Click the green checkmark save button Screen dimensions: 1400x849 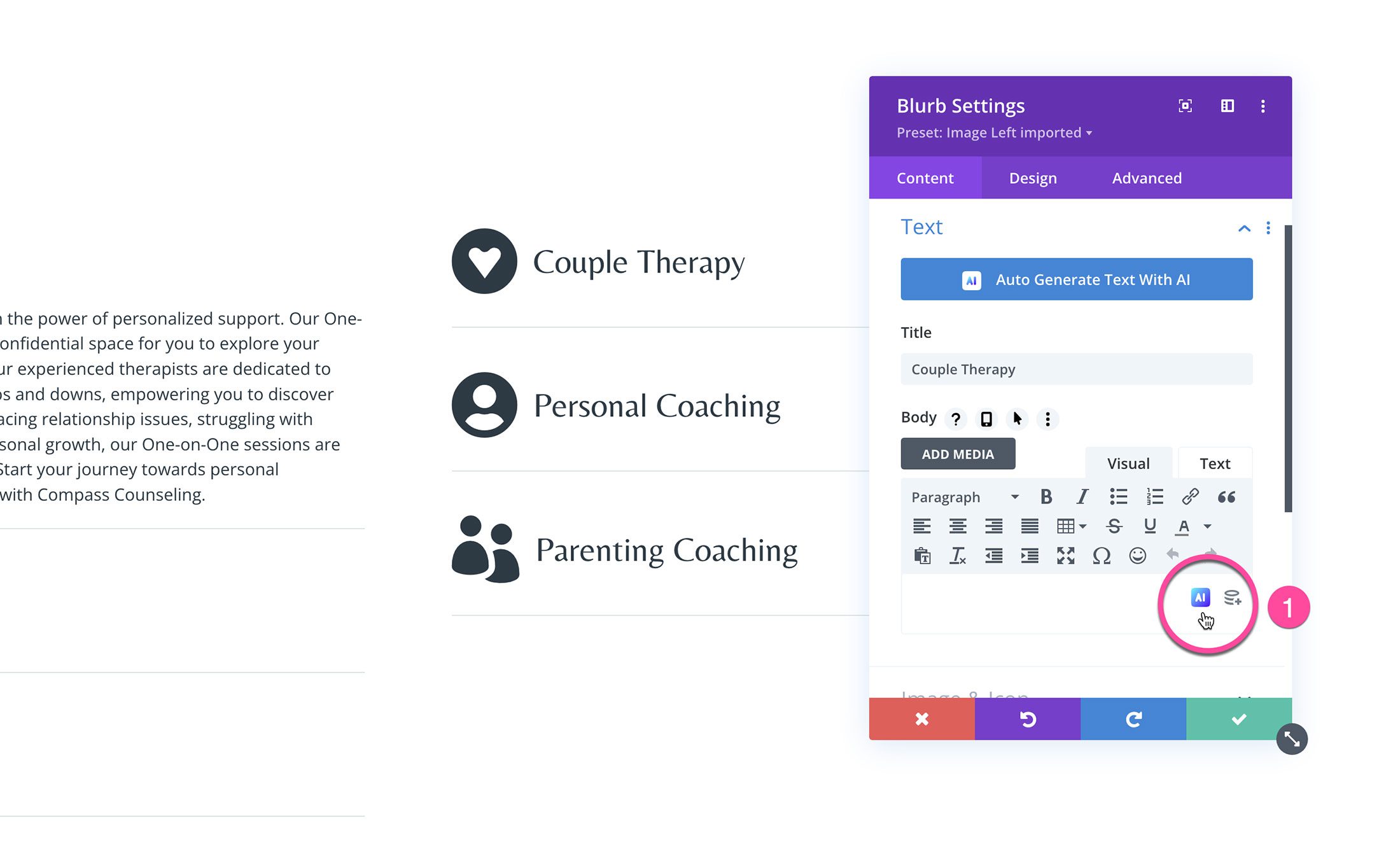point(1237,718)
